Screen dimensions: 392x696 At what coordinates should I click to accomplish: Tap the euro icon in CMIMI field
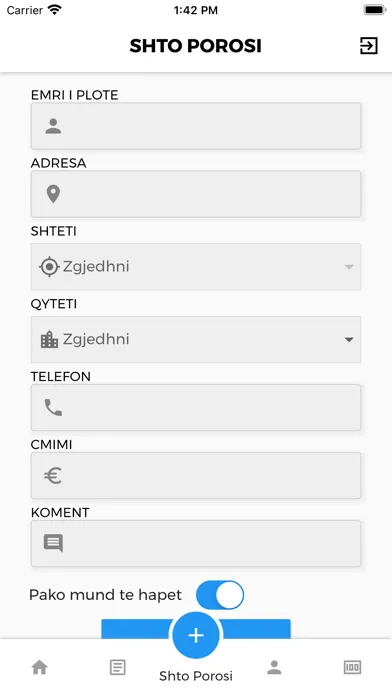53,476
